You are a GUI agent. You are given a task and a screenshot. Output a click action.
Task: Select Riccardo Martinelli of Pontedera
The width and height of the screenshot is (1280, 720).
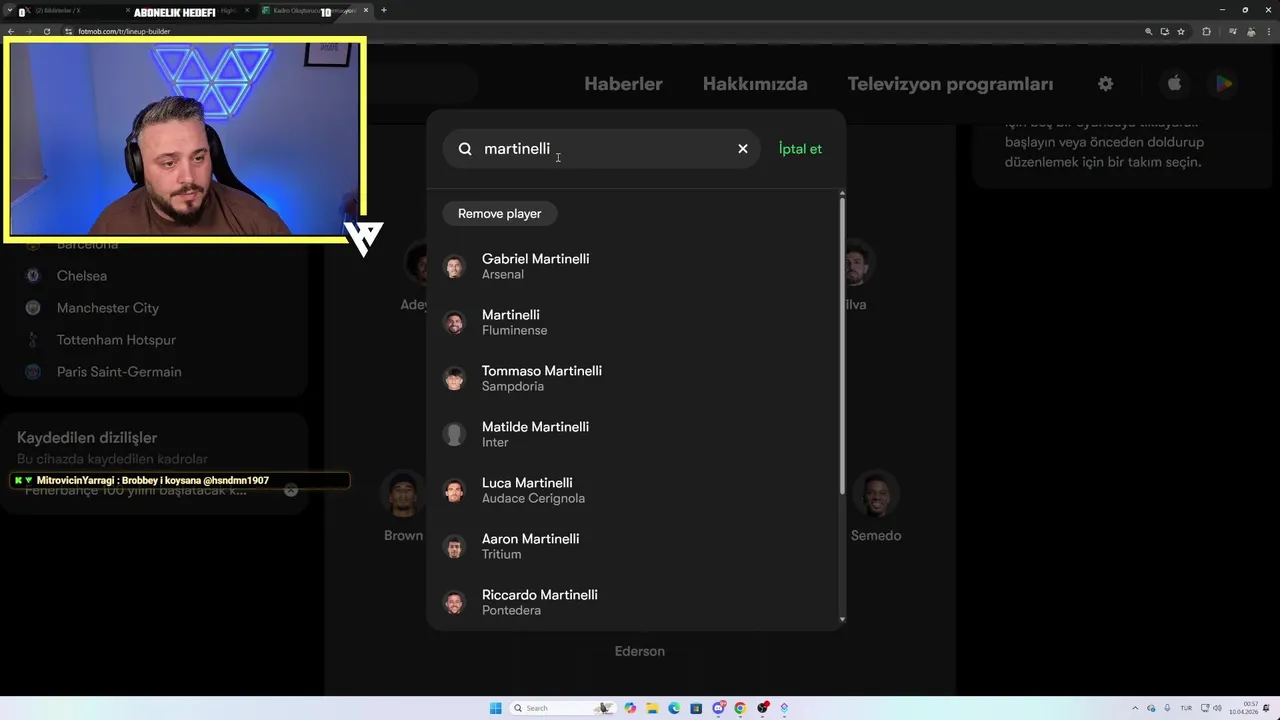[635, 602]
